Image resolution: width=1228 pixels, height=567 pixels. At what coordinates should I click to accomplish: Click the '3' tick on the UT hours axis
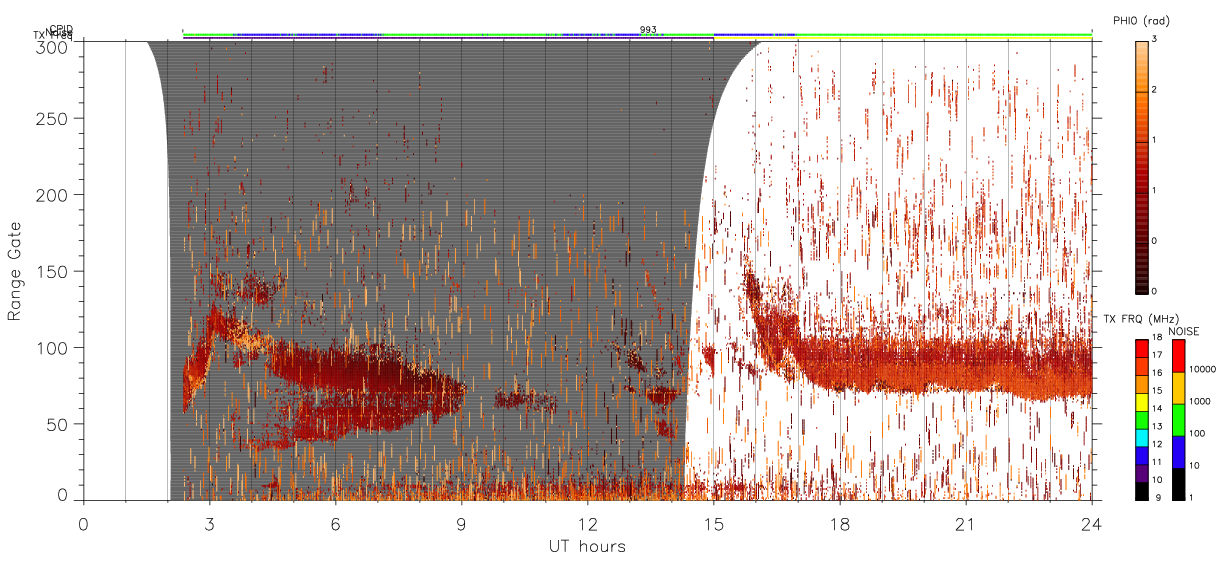pos(209,525)
